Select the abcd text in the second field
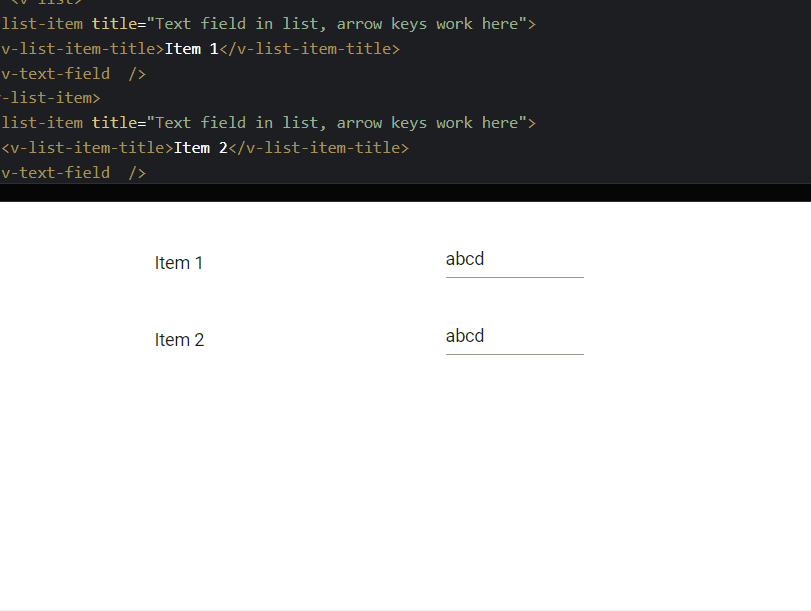 pos(464,335)
